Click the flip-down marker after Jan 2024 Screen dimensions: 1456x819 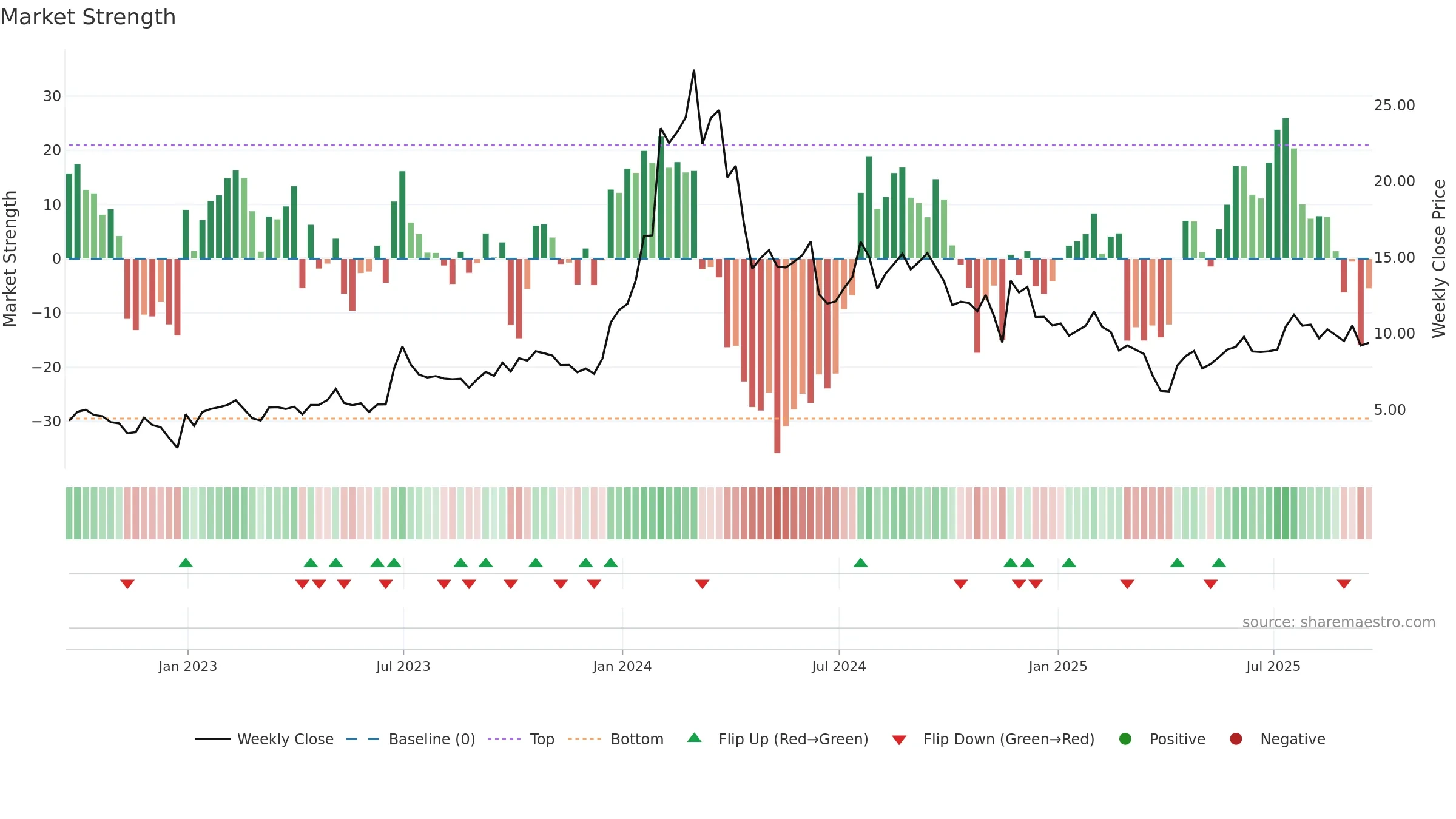pyautogui.click(x=703, y=584)
